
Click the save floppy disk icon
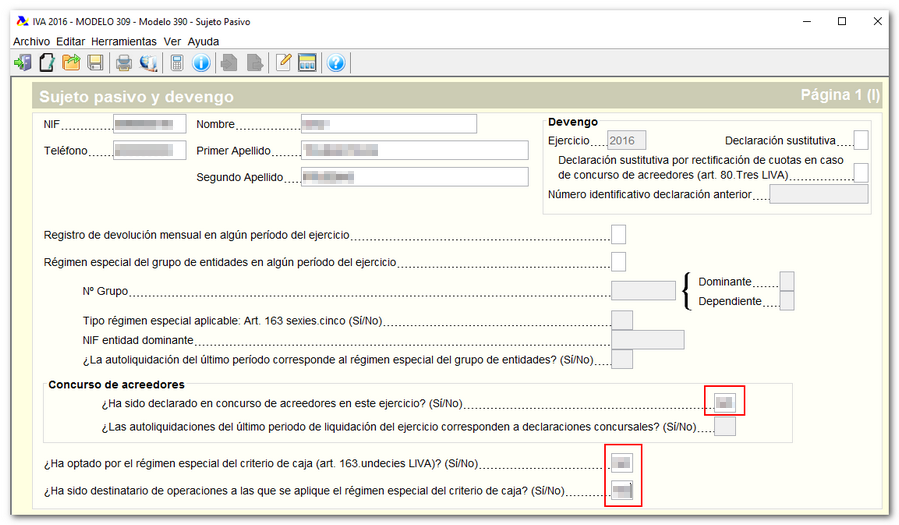pos(95,63)
